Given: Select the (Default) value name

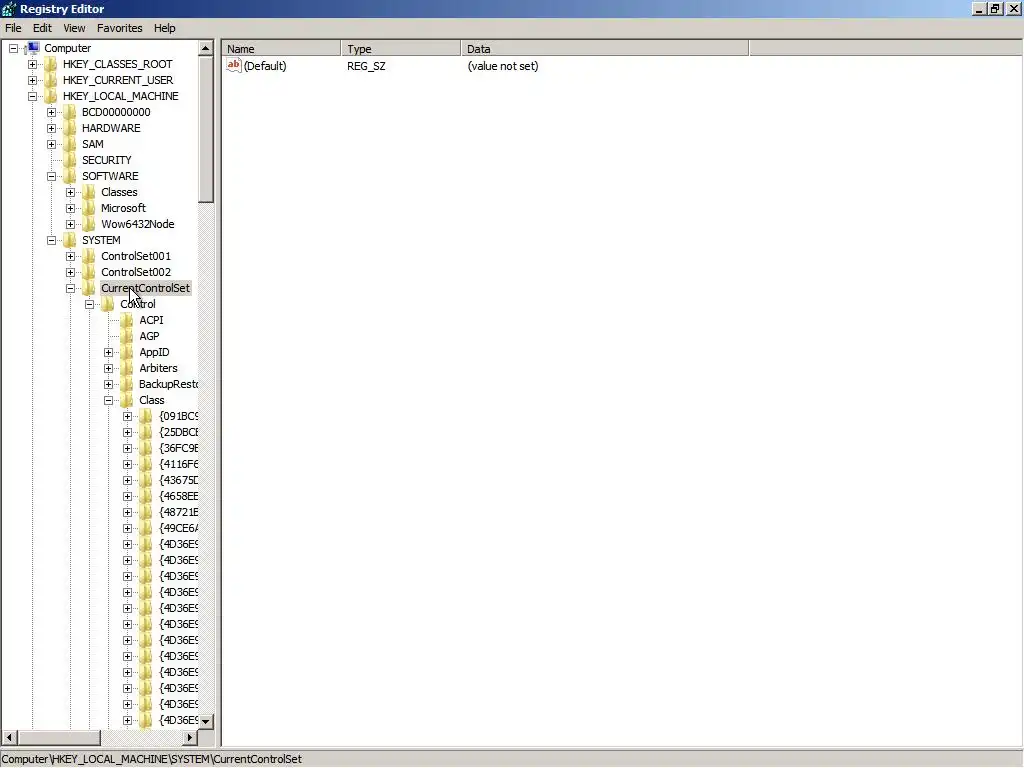Looking at the screenshot, I should point(265,66).
